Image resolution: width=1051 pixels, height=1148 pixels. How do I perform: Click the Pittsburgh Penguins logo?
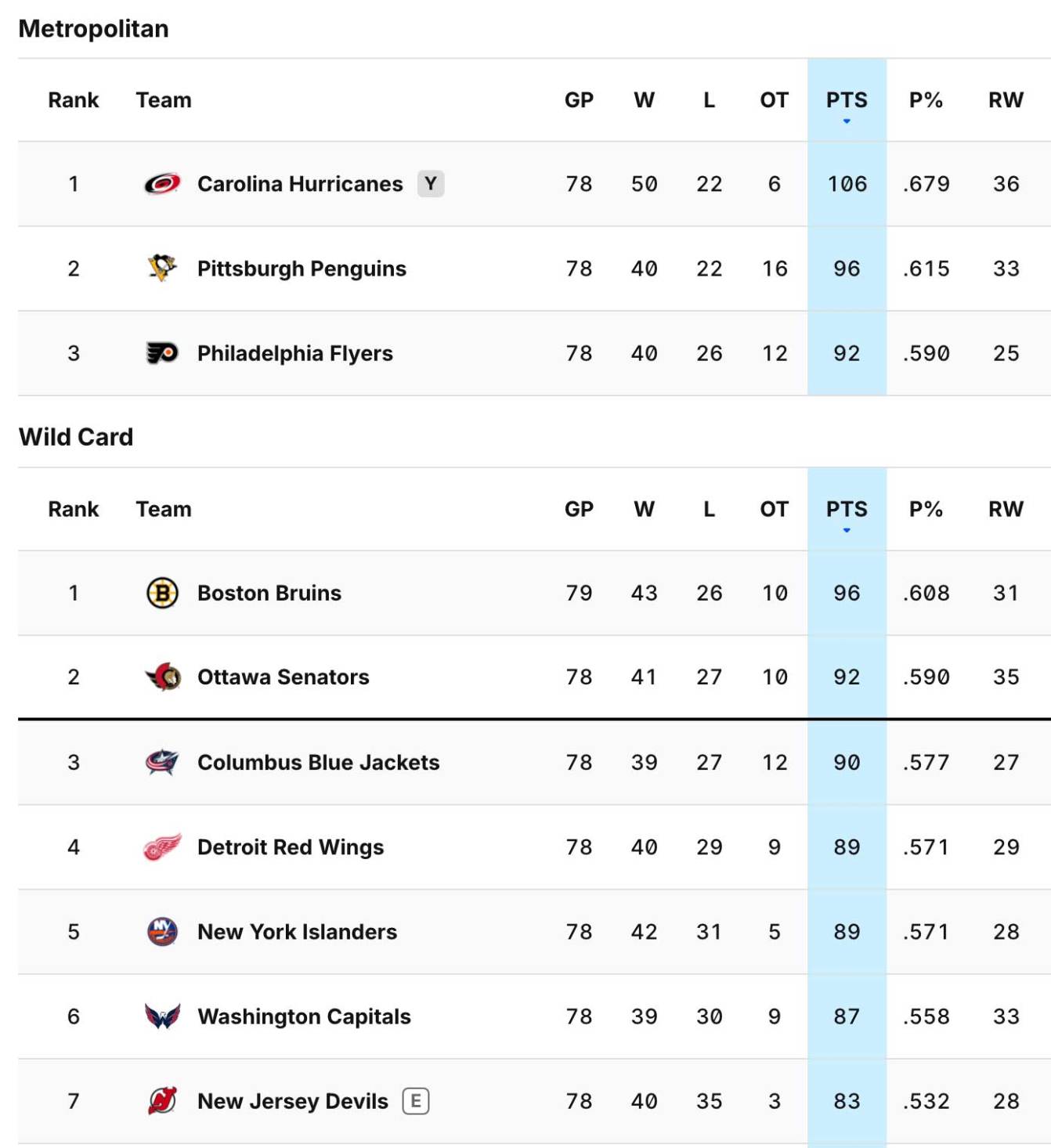click(162, 268)
